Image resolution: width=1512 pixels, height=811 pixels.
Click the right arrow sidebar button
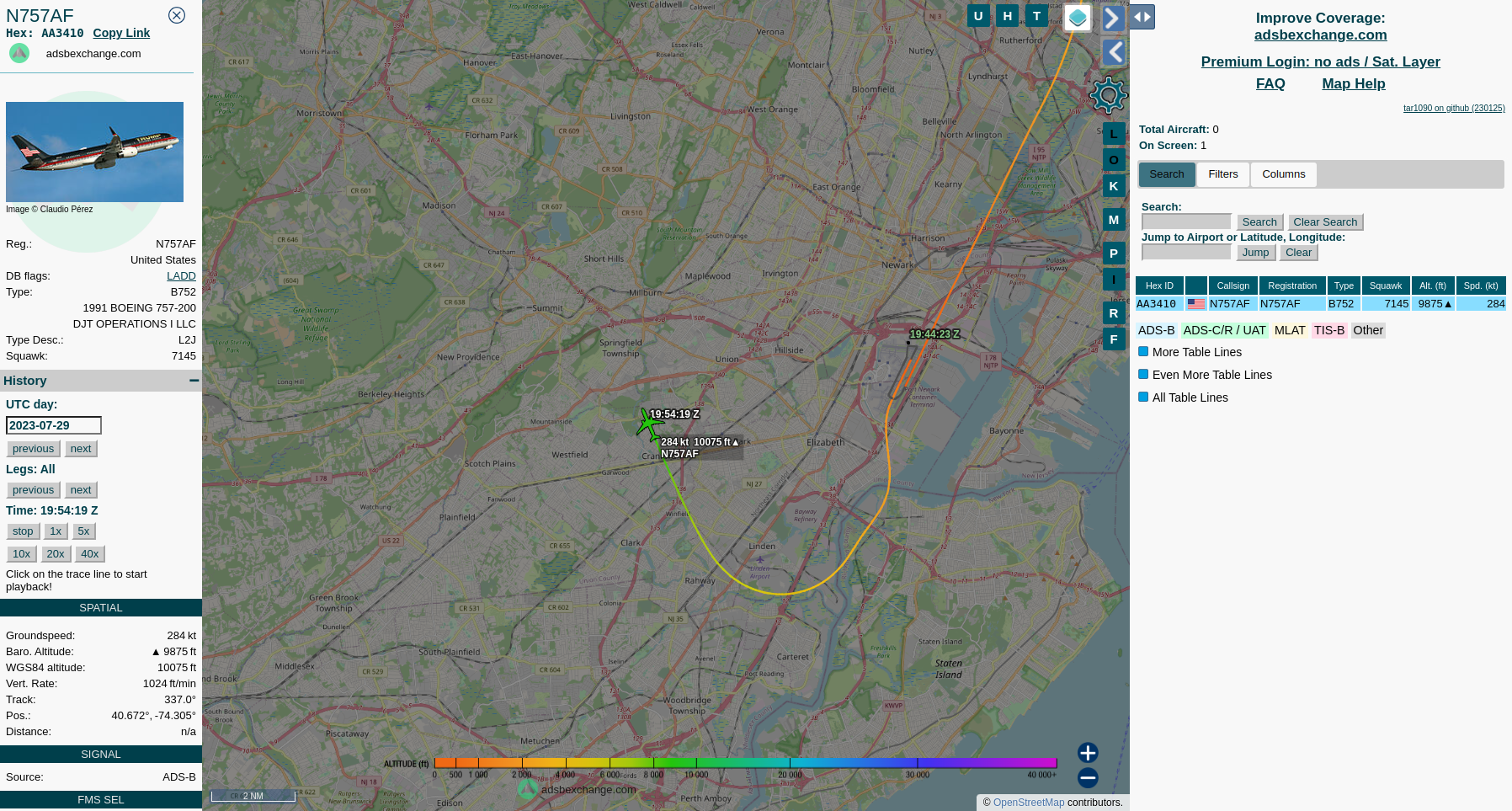[x=1113, y=19]
